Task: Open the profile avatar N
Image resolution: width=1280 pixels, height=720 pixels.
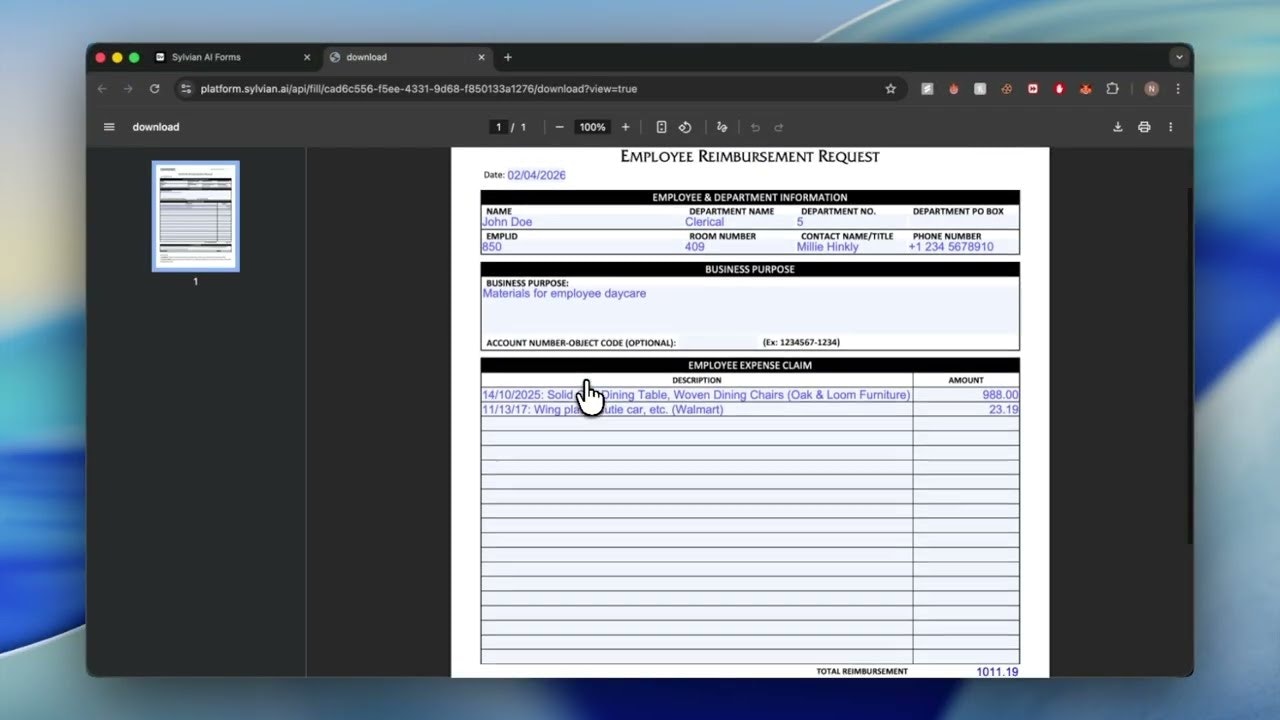Action: pyautogui.click(x=1151, y=89)
